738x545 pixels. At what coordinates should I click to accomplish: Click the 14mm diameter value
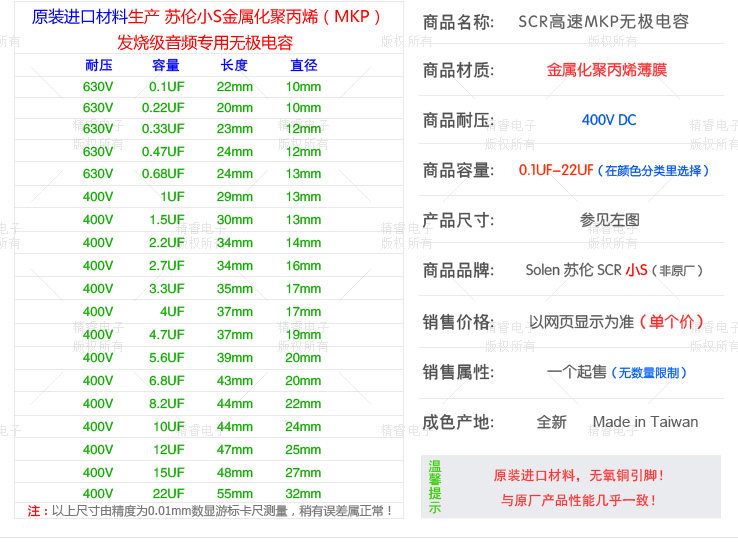point(303,243)
